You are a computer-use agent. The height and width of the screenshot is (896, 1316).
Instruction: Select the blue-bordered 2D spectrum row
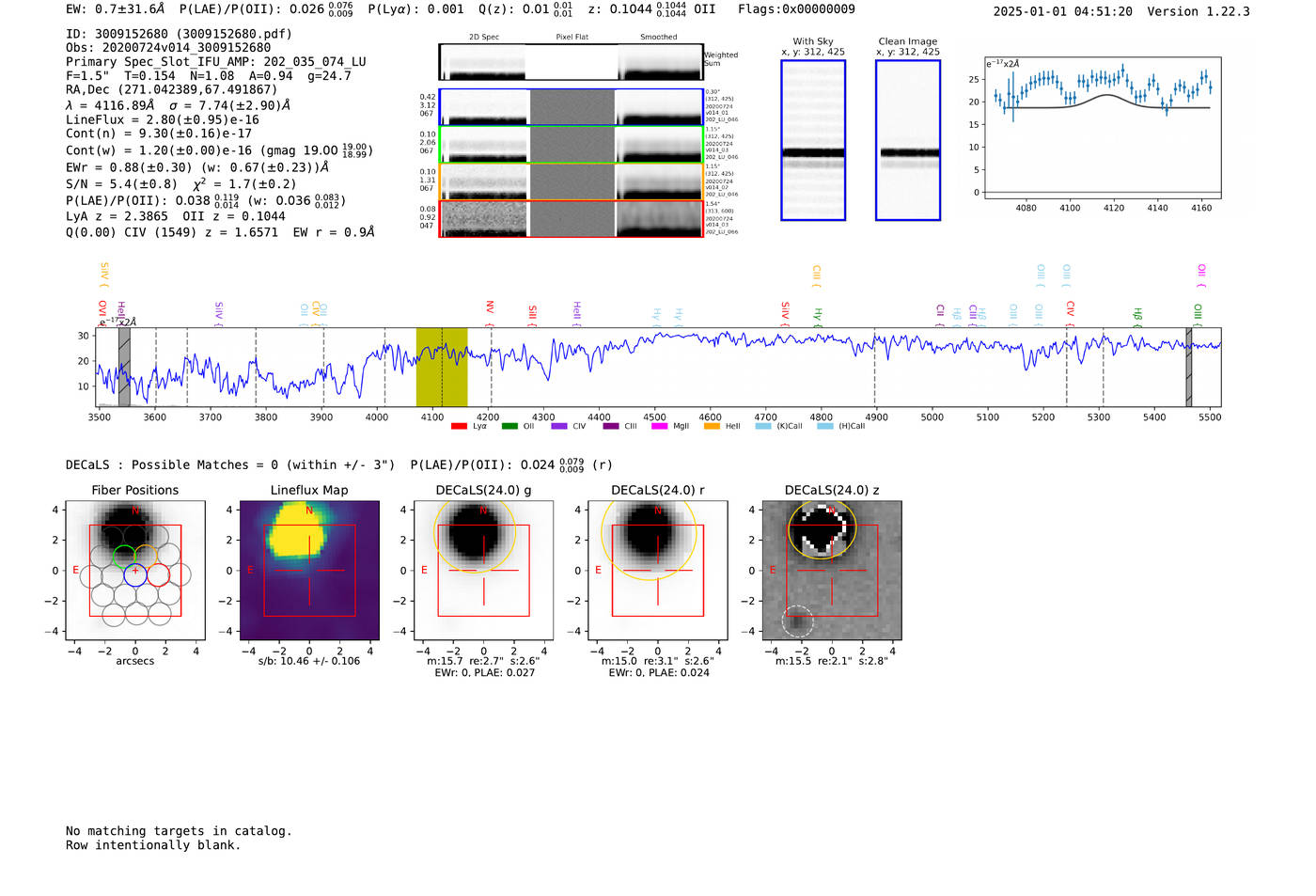pos(572,107)
